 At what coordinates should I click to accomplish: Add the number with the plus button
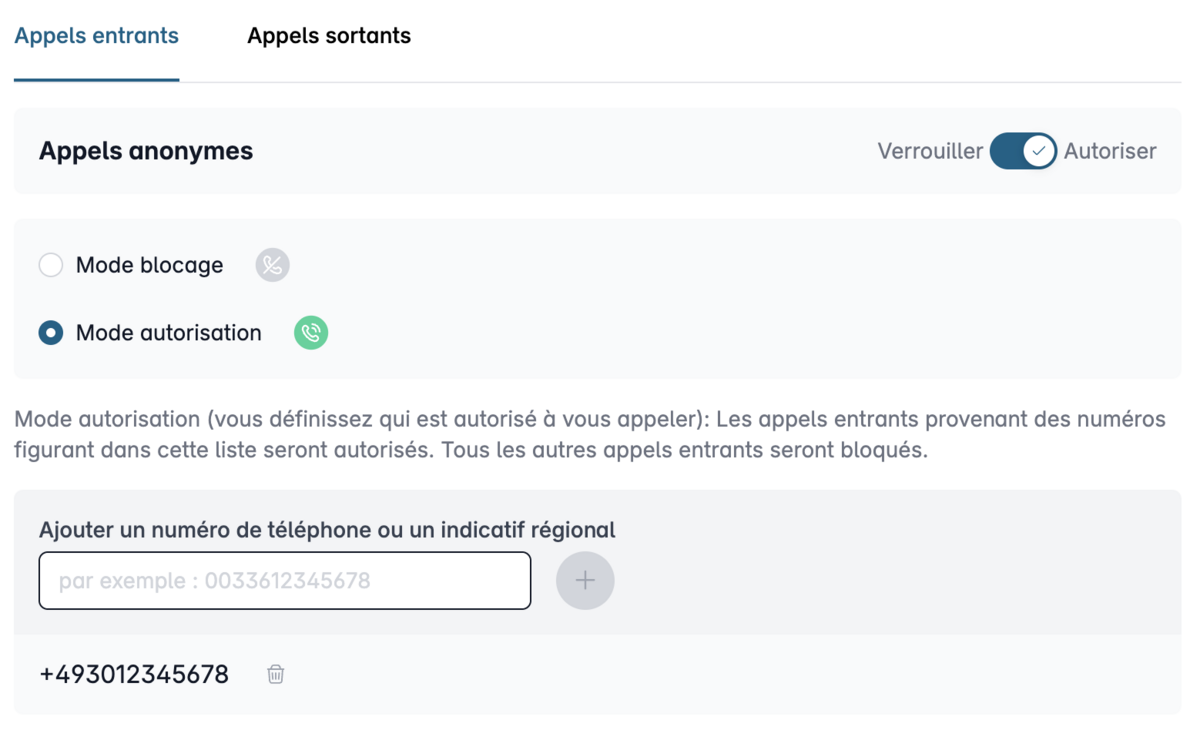click(x=585, y=580)
